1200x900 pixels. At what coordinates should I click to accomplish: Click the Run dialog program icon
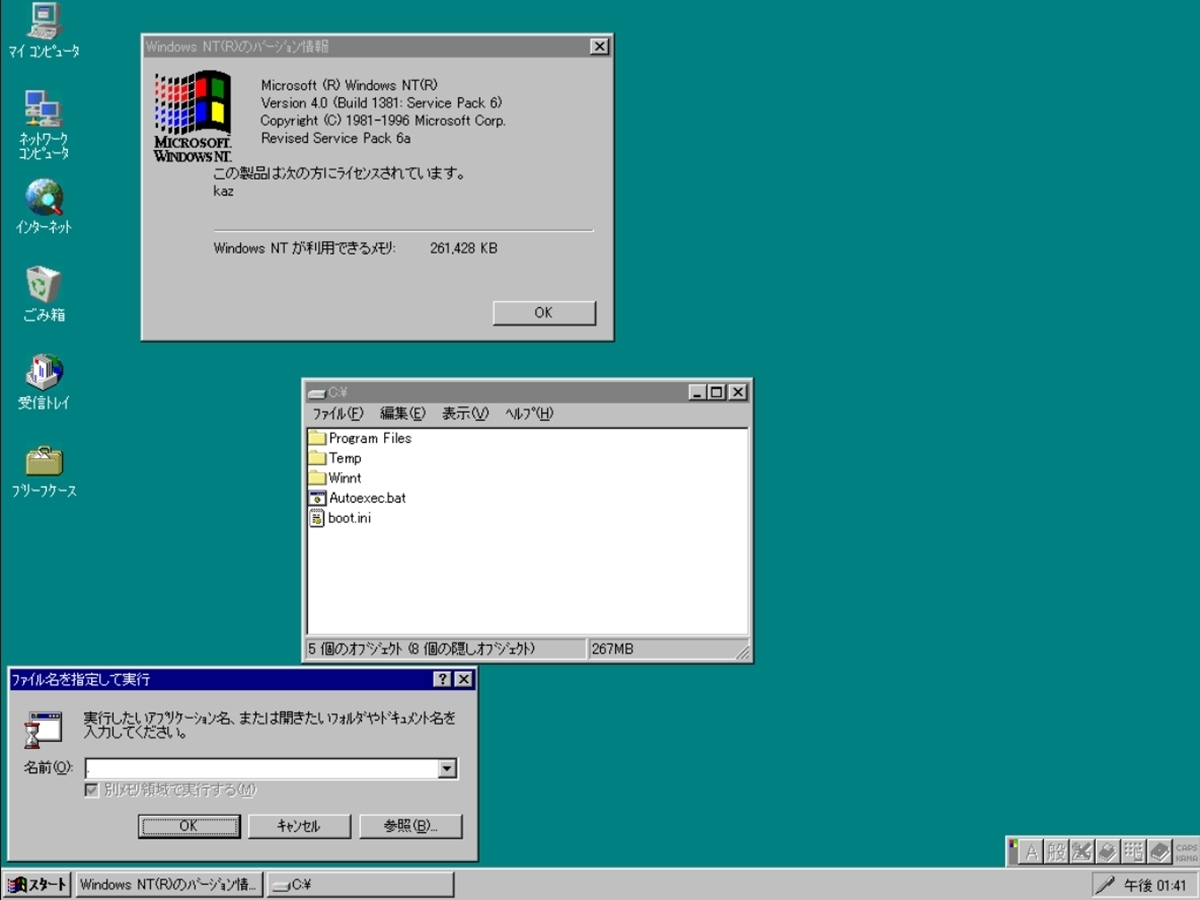(43, 730)
